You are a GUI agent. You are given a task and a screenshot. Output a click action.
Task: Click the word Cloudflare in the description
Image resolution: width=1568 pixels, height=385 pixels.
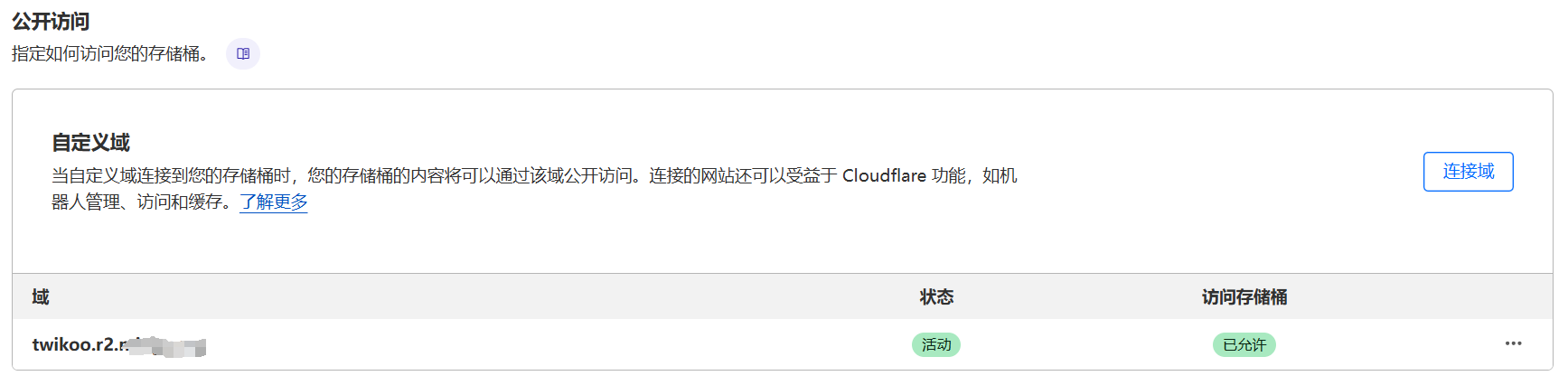pos(884,175)
